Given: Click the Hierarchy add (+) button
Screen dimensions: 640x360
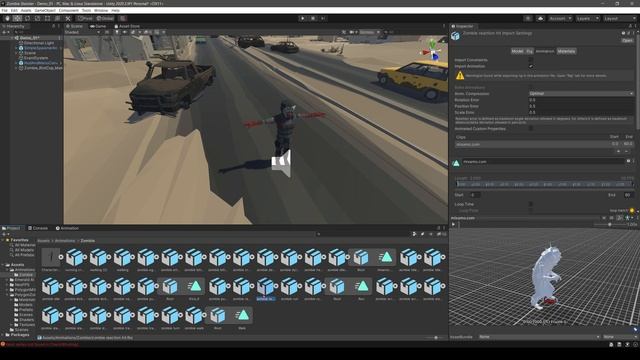Looking at the screenshot, I should coord(4,32).
